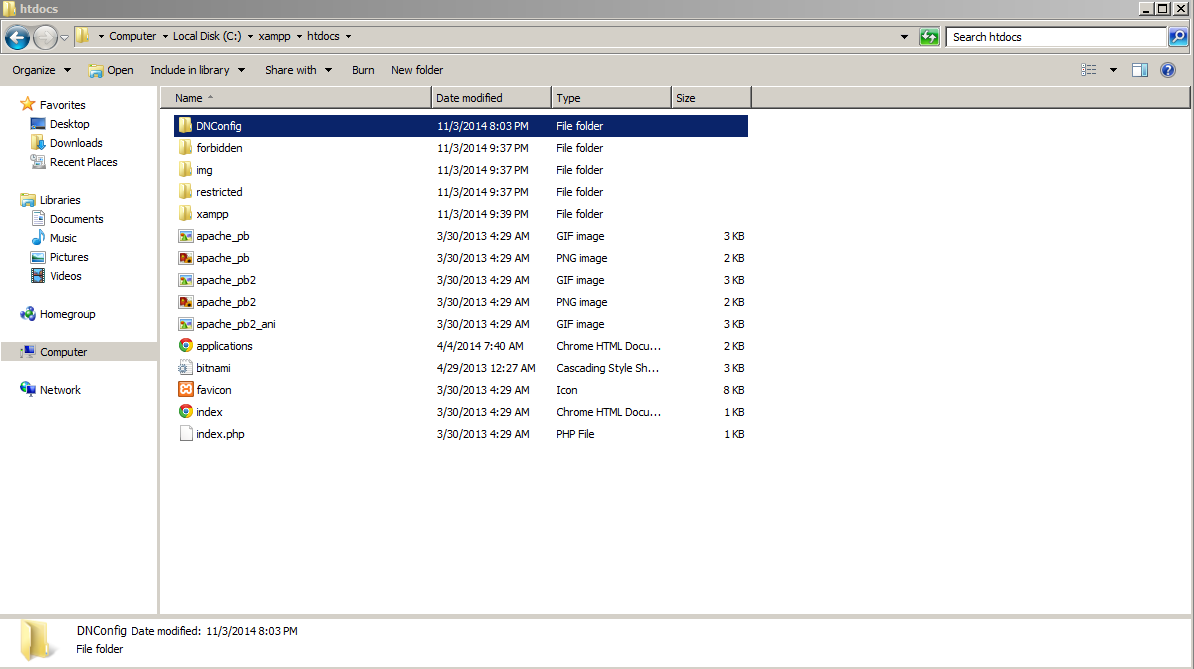Screen dimensions: 1194x669
Task: Click the apache_pb PNG image icon
Action: click(185, 258)
